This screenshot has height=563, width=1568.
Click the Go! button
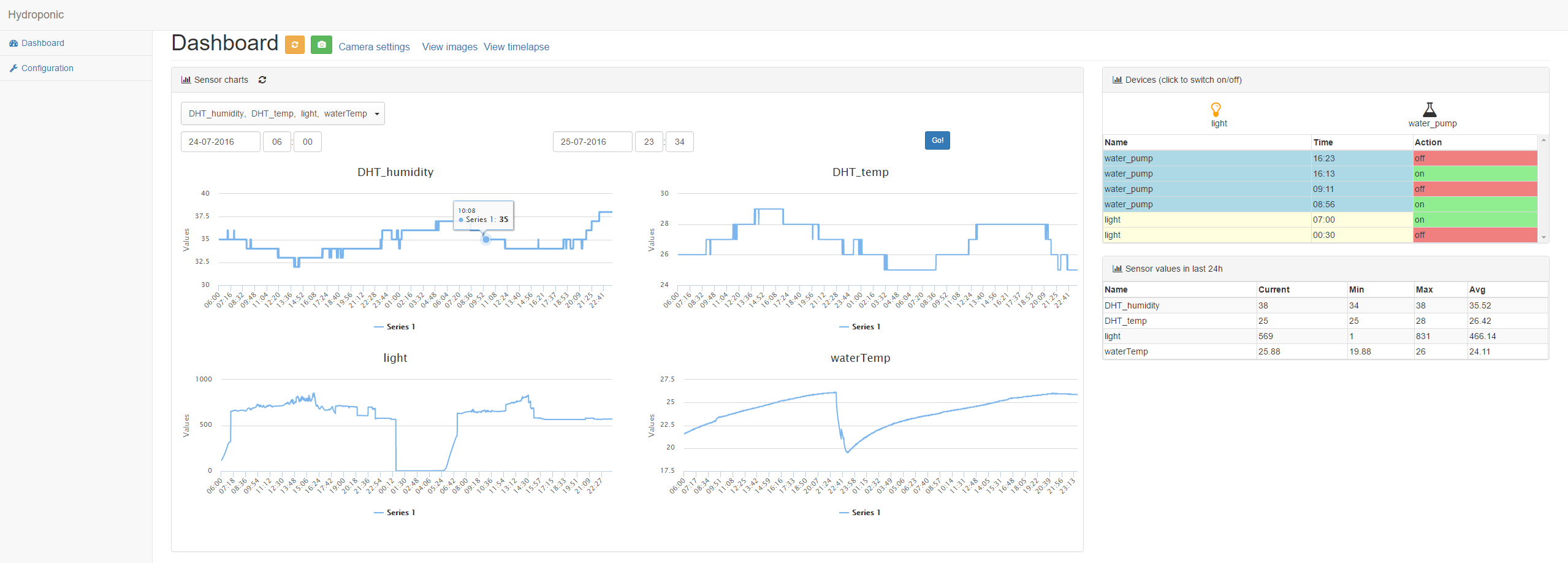(937, 140)
